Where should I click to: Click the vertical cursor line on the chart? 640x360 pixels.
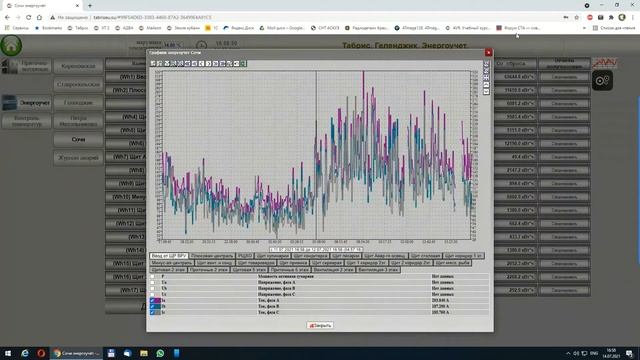click(316, 155)
